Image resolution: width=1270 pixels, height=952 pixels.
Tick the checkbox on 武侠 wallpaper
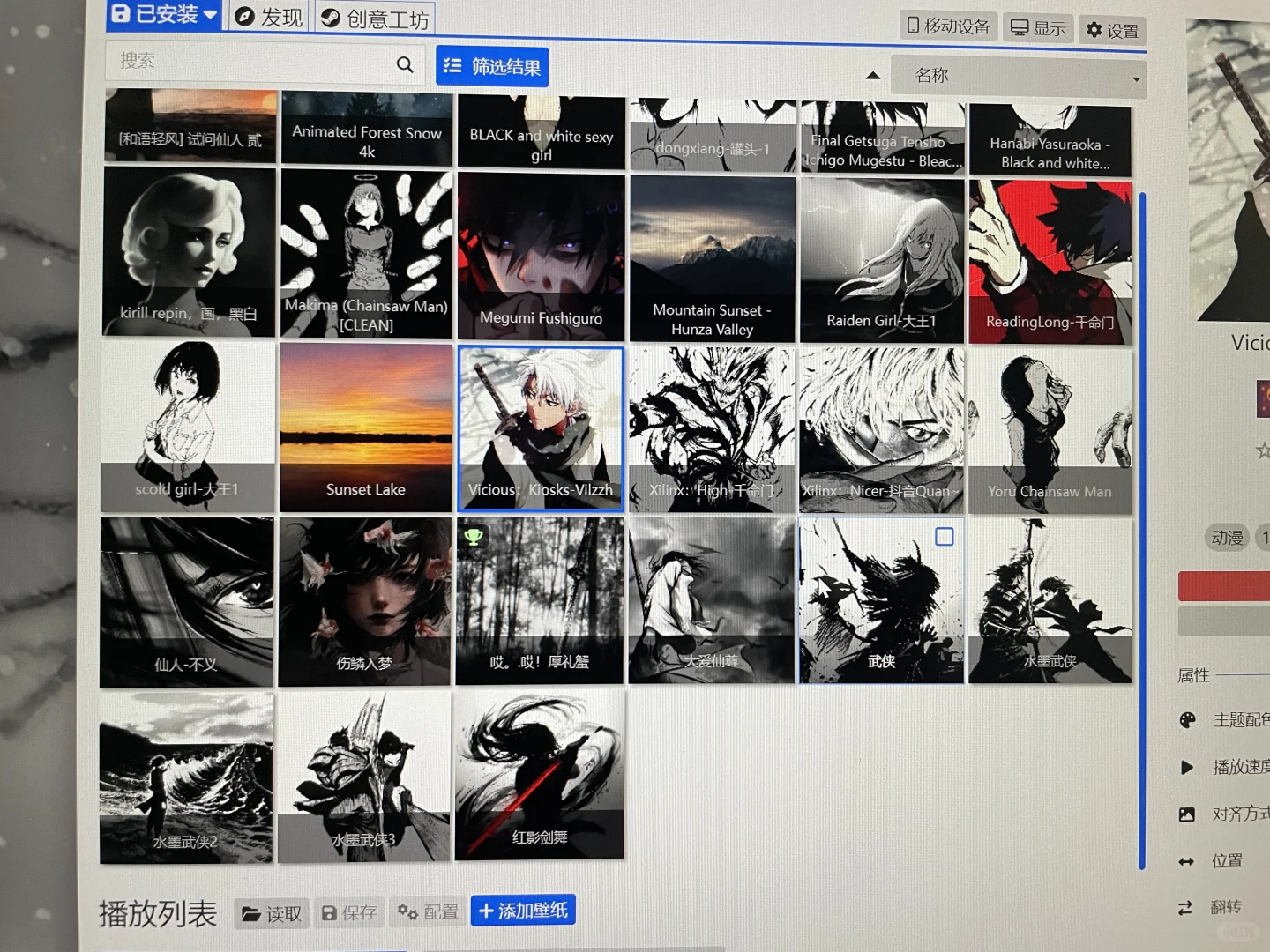[945, 536]
